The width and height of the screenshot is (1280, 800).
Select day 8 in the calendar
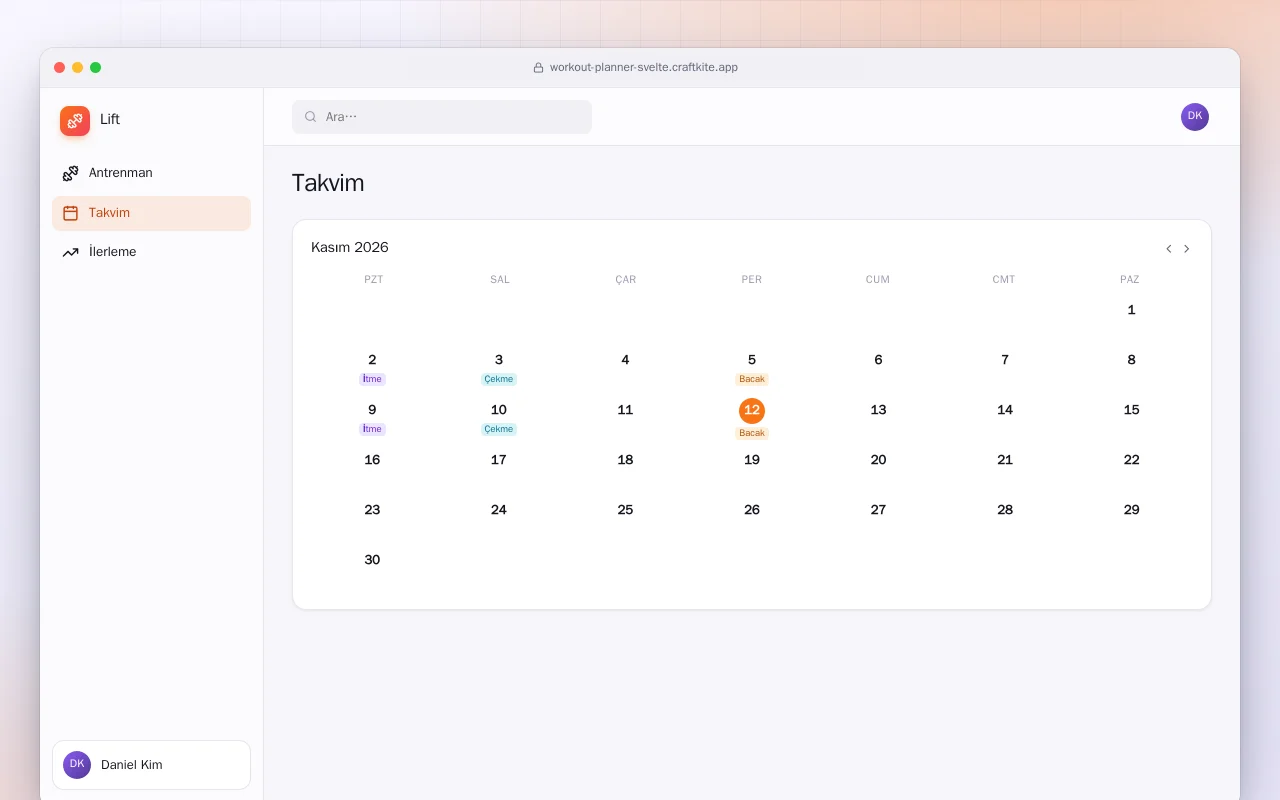point(1131,360)
